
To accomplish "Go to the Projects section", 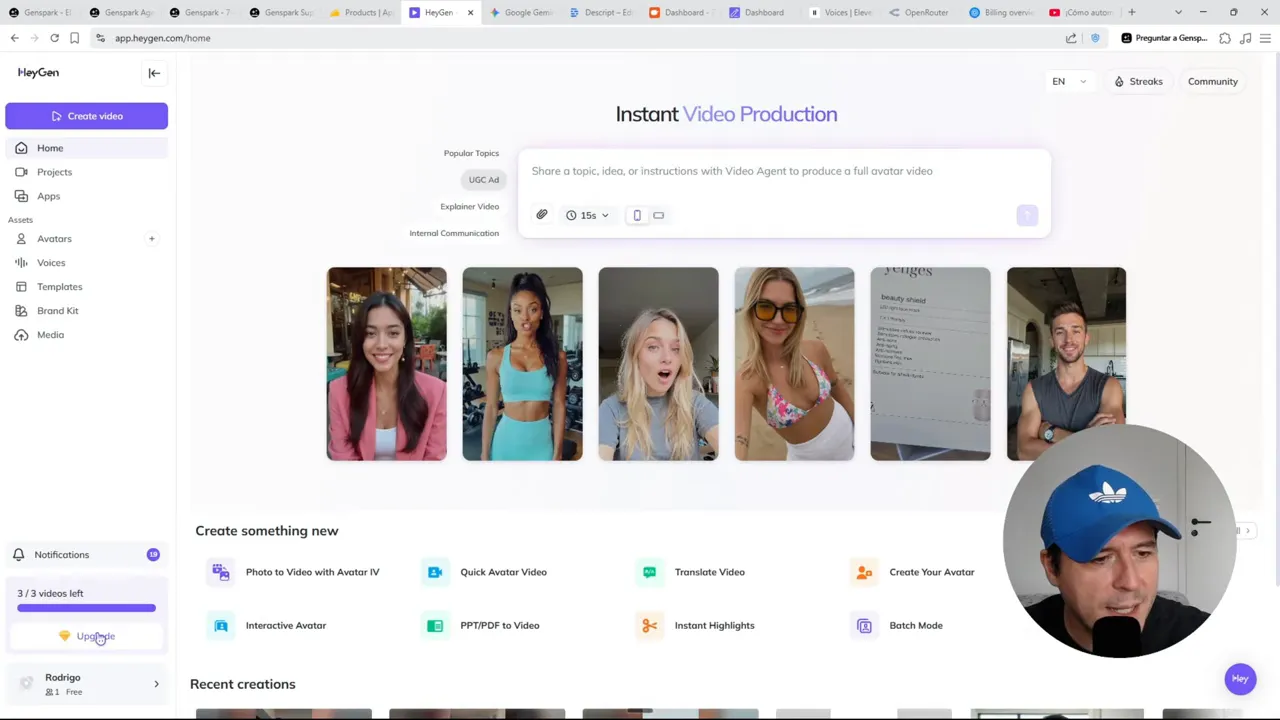I will pyautogui.click(x=54, y=172).
